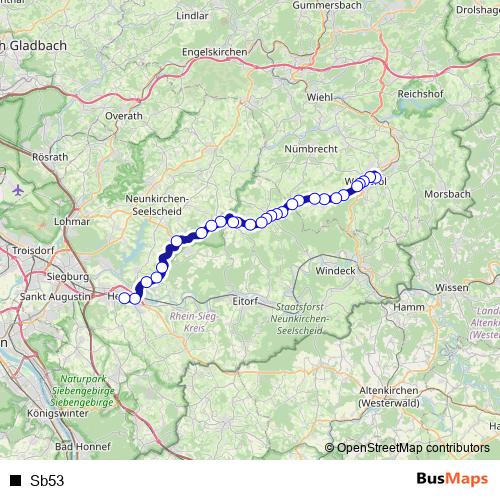Click the Rhein-Sieg-Kreis district label

pos(193,322)
